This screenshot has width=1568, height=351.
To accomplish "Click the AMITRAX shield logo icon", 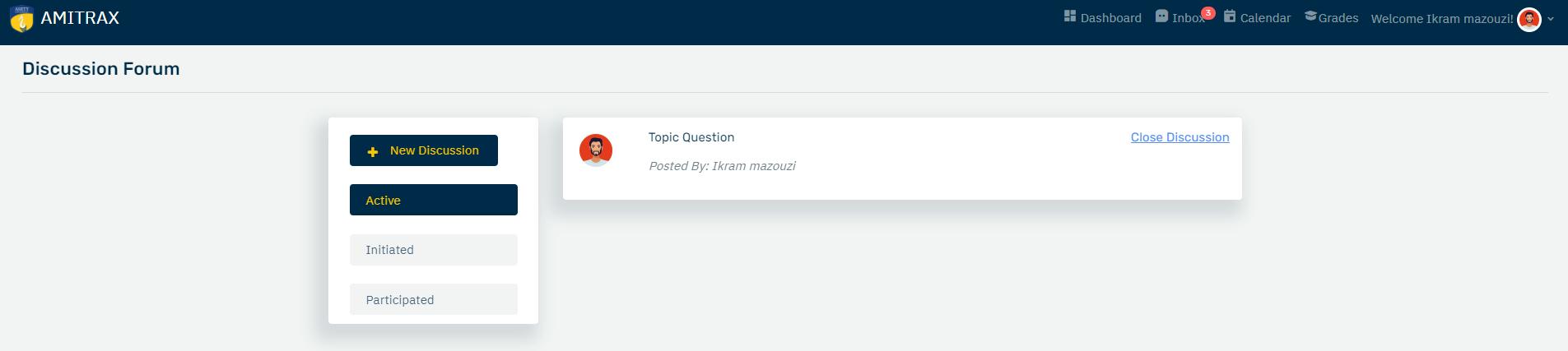I will point(21,19).
